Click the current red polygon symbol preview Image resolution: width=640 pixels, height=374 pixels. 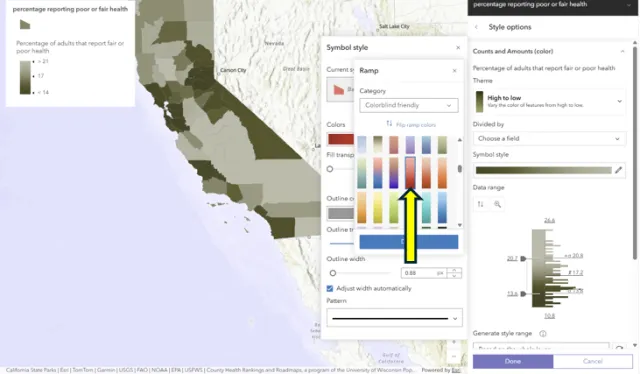339,89
